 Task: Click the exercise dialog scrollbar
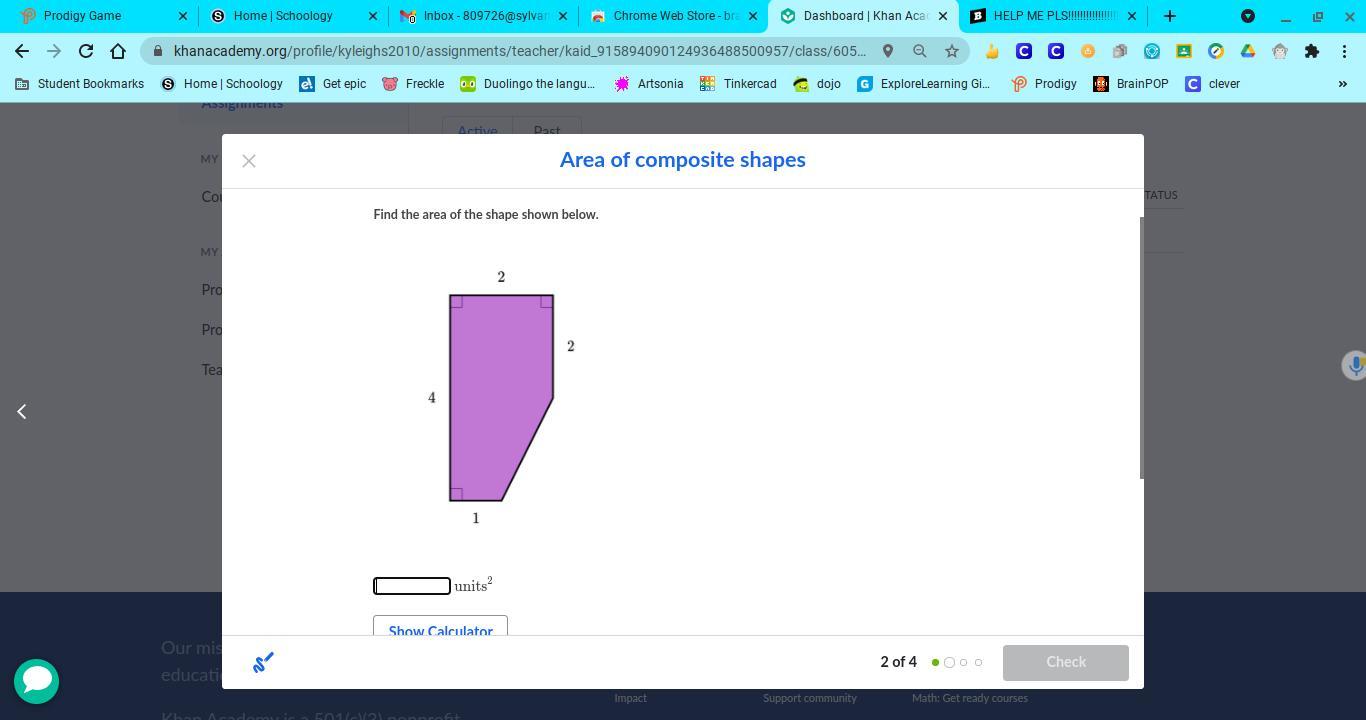[x=1141, y=347]
